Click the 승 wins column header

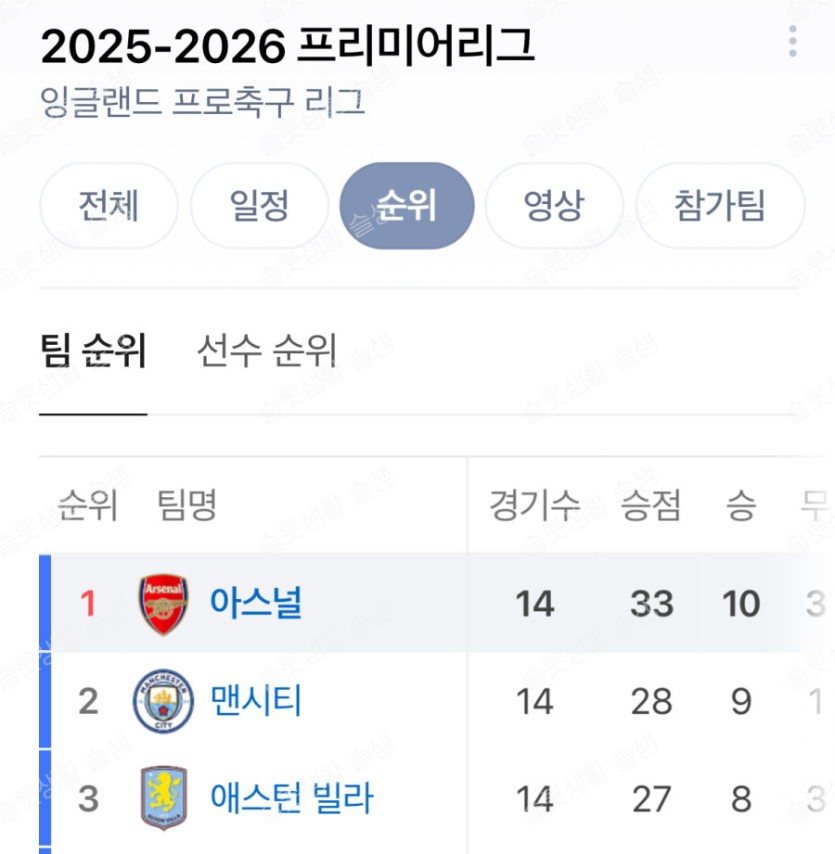pos(741,506)
